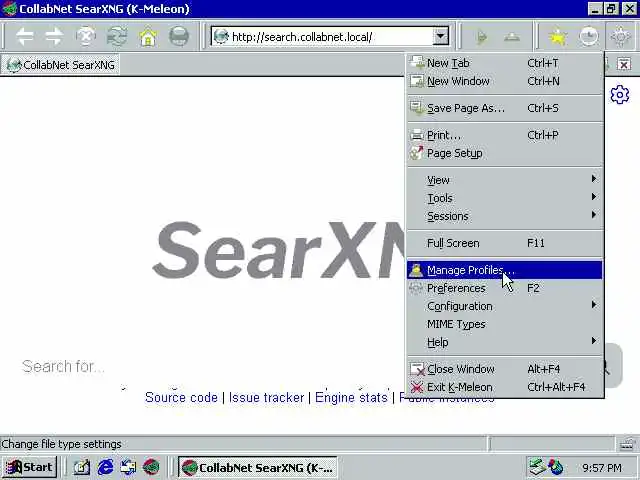Open the Source code link
Viewport: 640px width, 480px height.
tap(181, 397)
